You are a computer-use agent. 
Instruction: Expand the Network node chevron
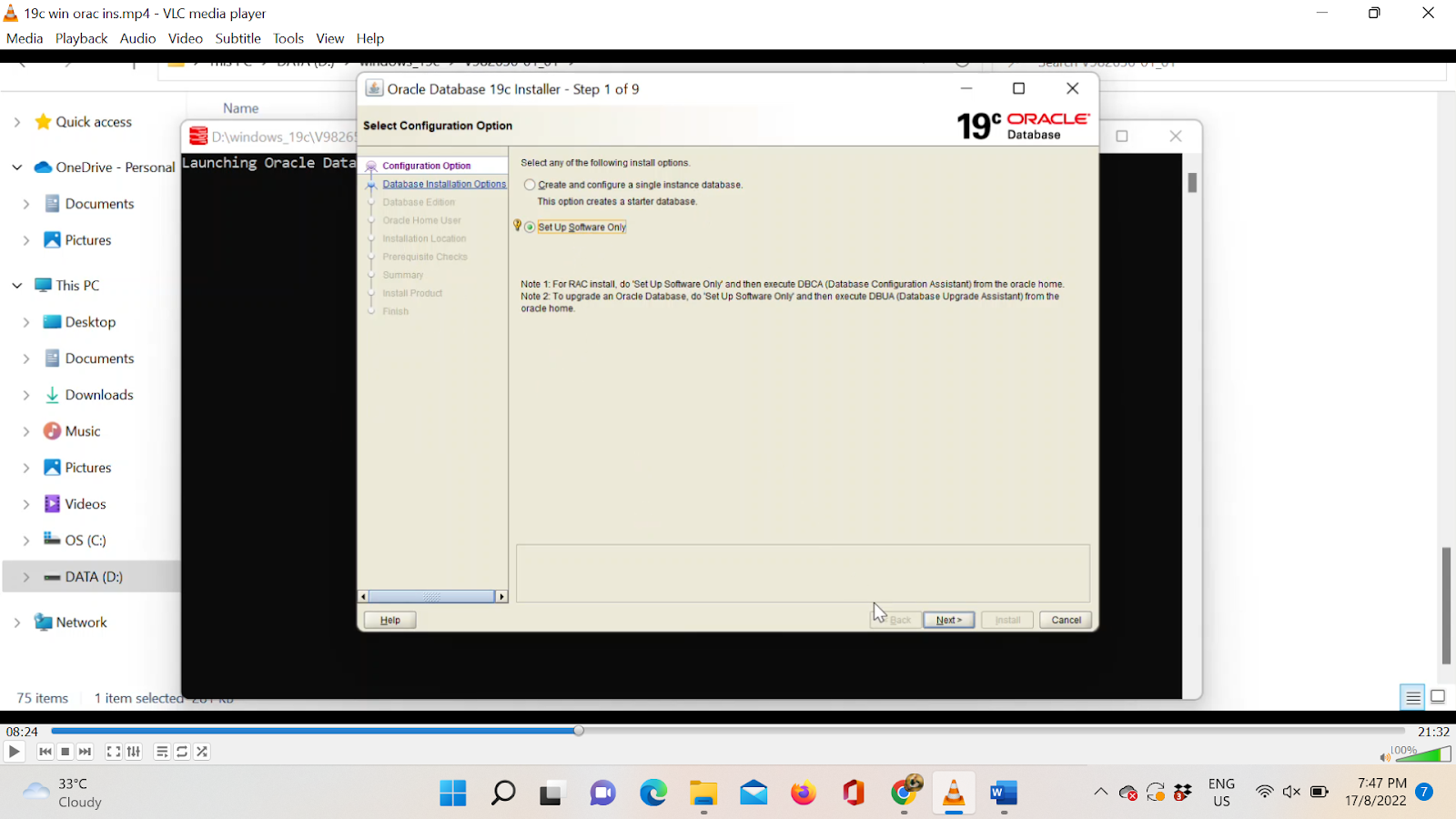point(16,622)
